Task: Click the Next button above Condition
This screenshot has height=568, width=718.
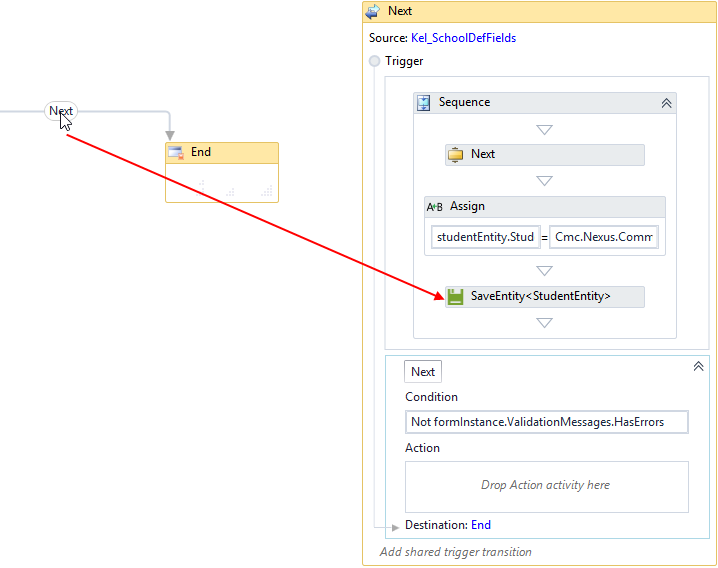Action: point(423,372)
